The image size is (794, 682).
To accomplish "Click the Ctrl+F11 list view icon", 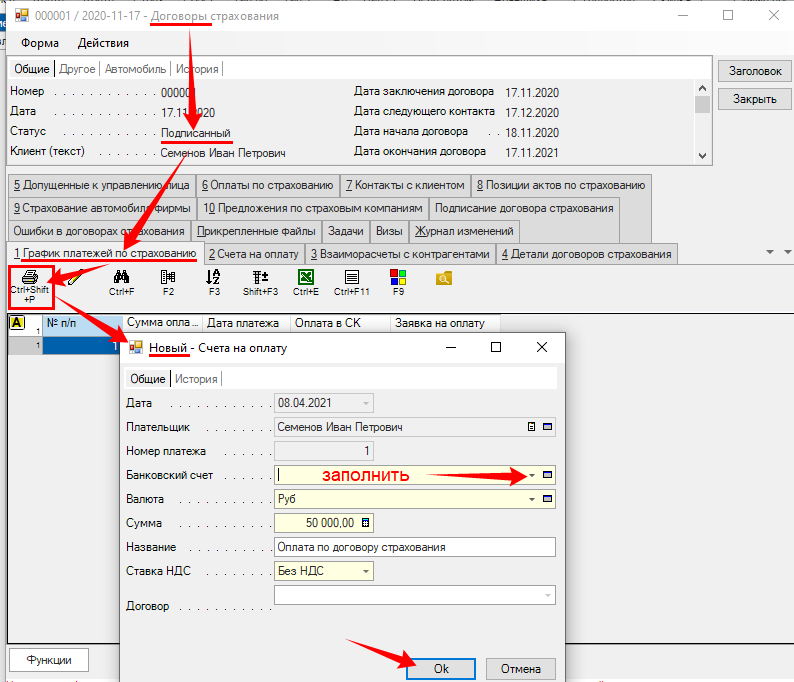I will (352, 276).
